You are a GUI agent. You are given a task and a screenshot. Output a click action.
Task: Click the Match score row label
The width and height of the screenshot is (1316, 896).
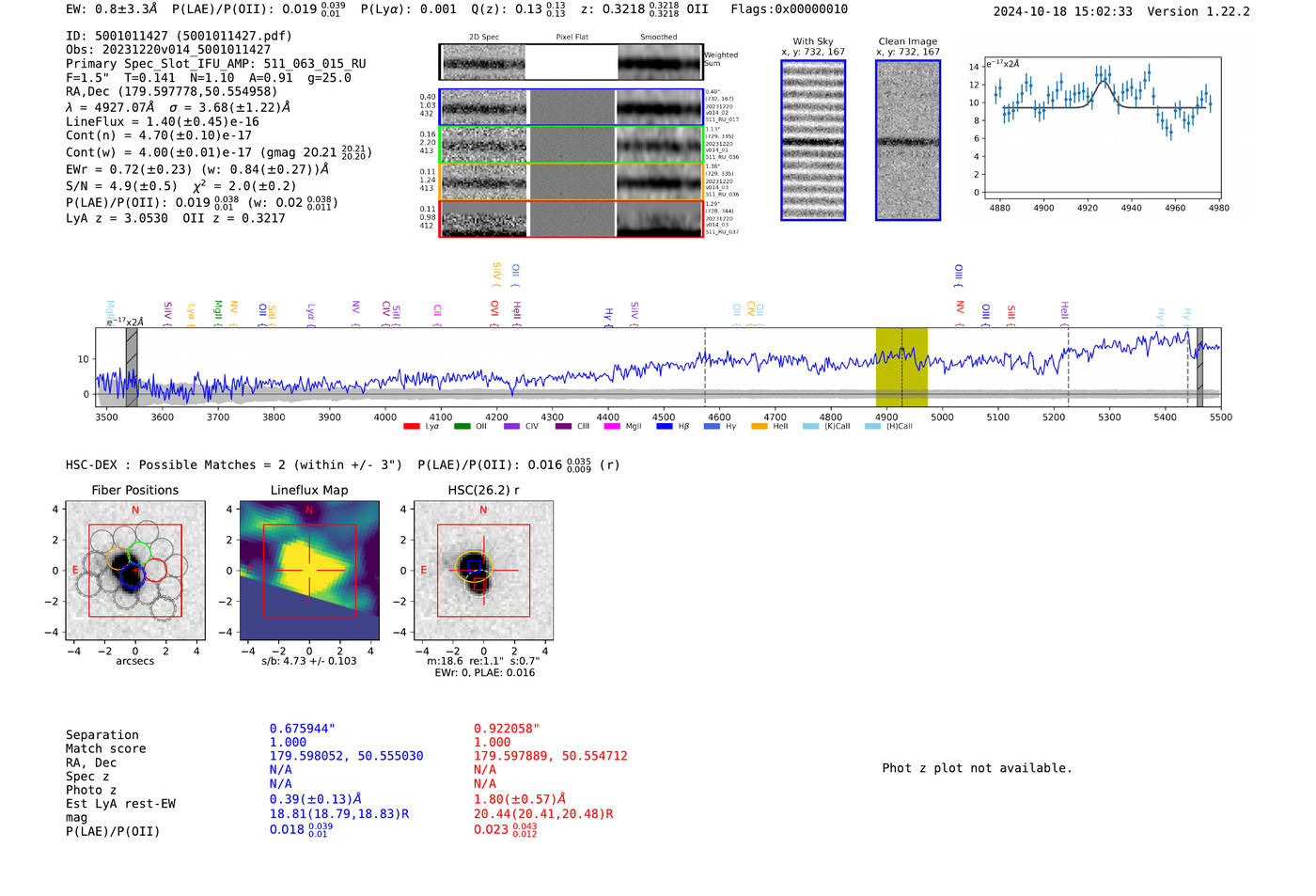pyautogui.click(x=106, y=749)
